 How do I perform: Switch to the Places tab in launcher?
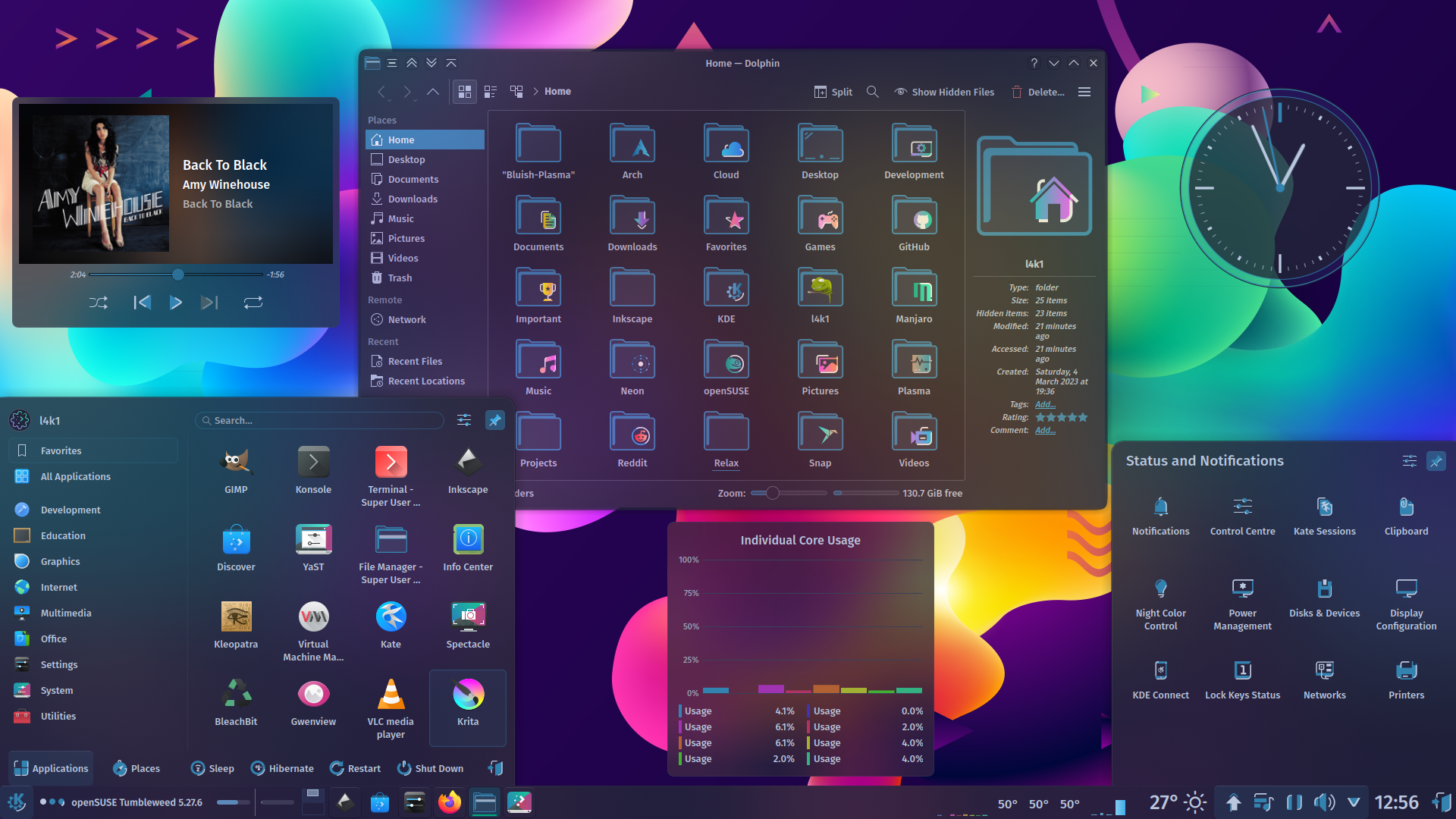[x=136, y=768]
